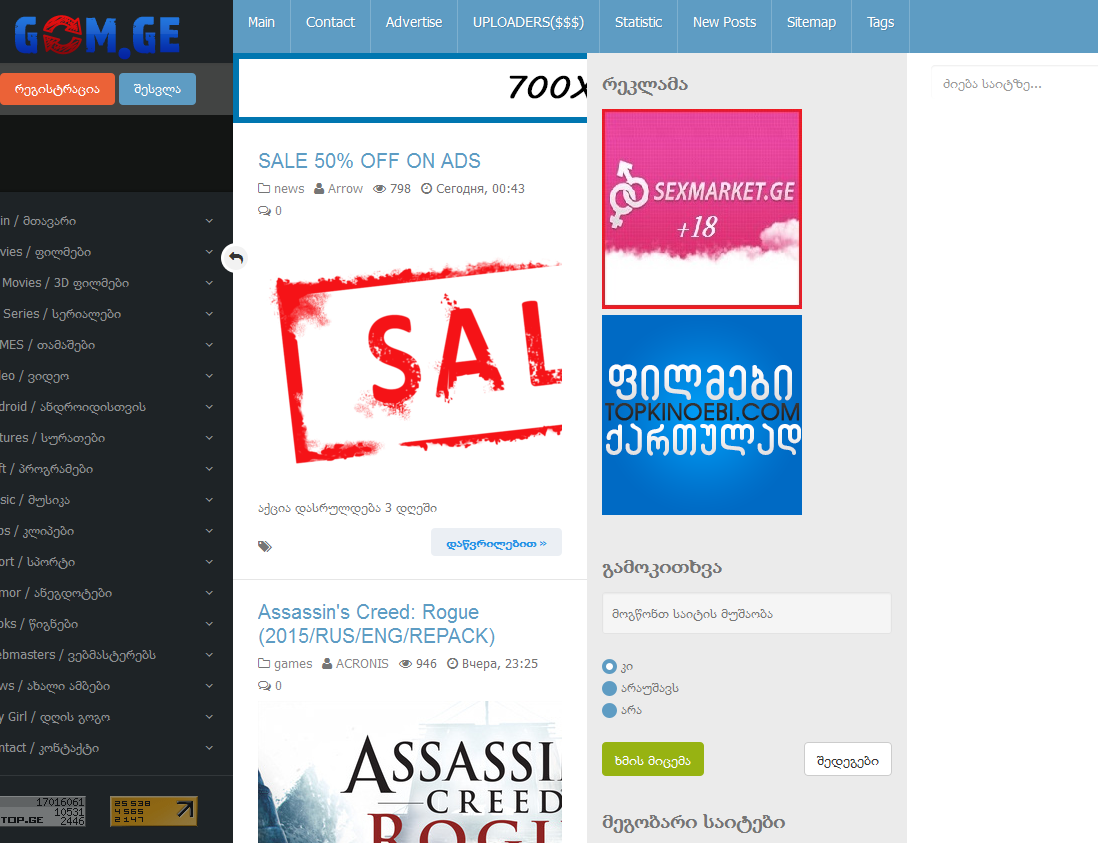Screen dimensions: 1098x843
Task: Click the clock icon beside Сегодня, 00:43
Action: 426,188
